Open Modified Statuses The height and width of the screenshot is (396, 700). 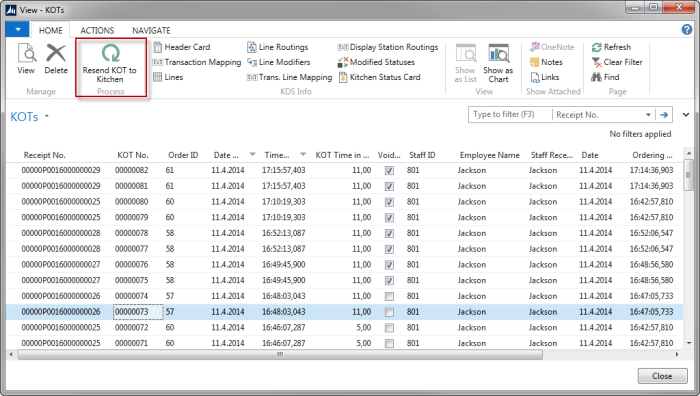pyautogui.click(x=376, y=62)
